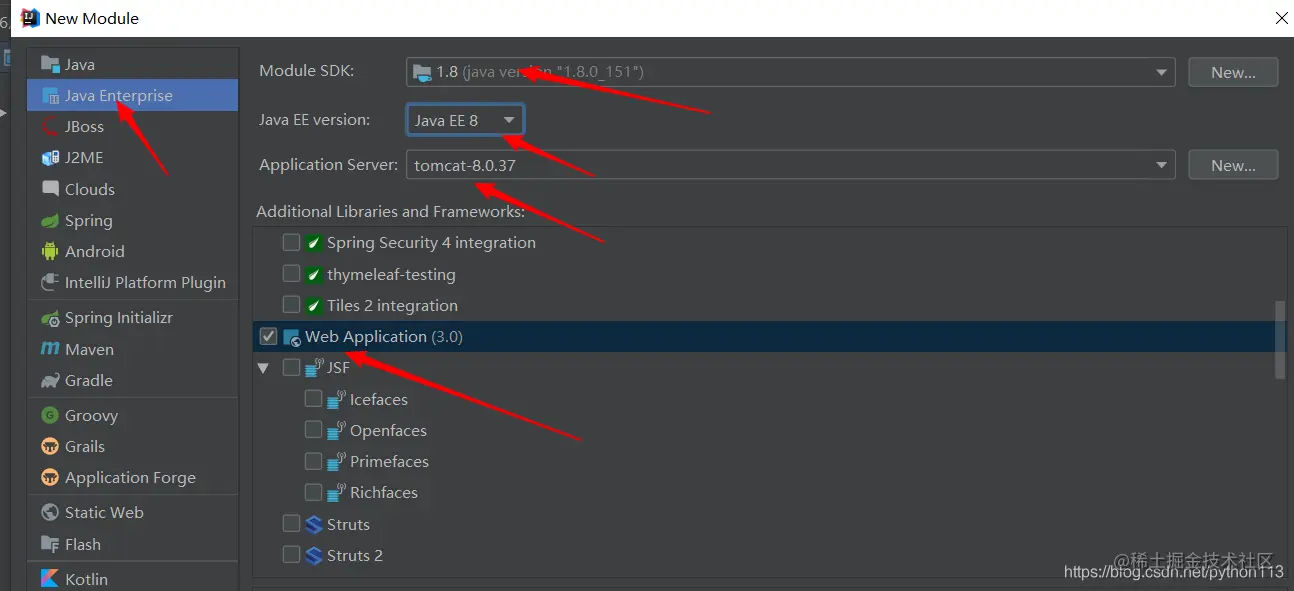This screenshot has width=1294, height=591.
Task: Click the Struts 2 framework icon
Action: coord(314,555)
